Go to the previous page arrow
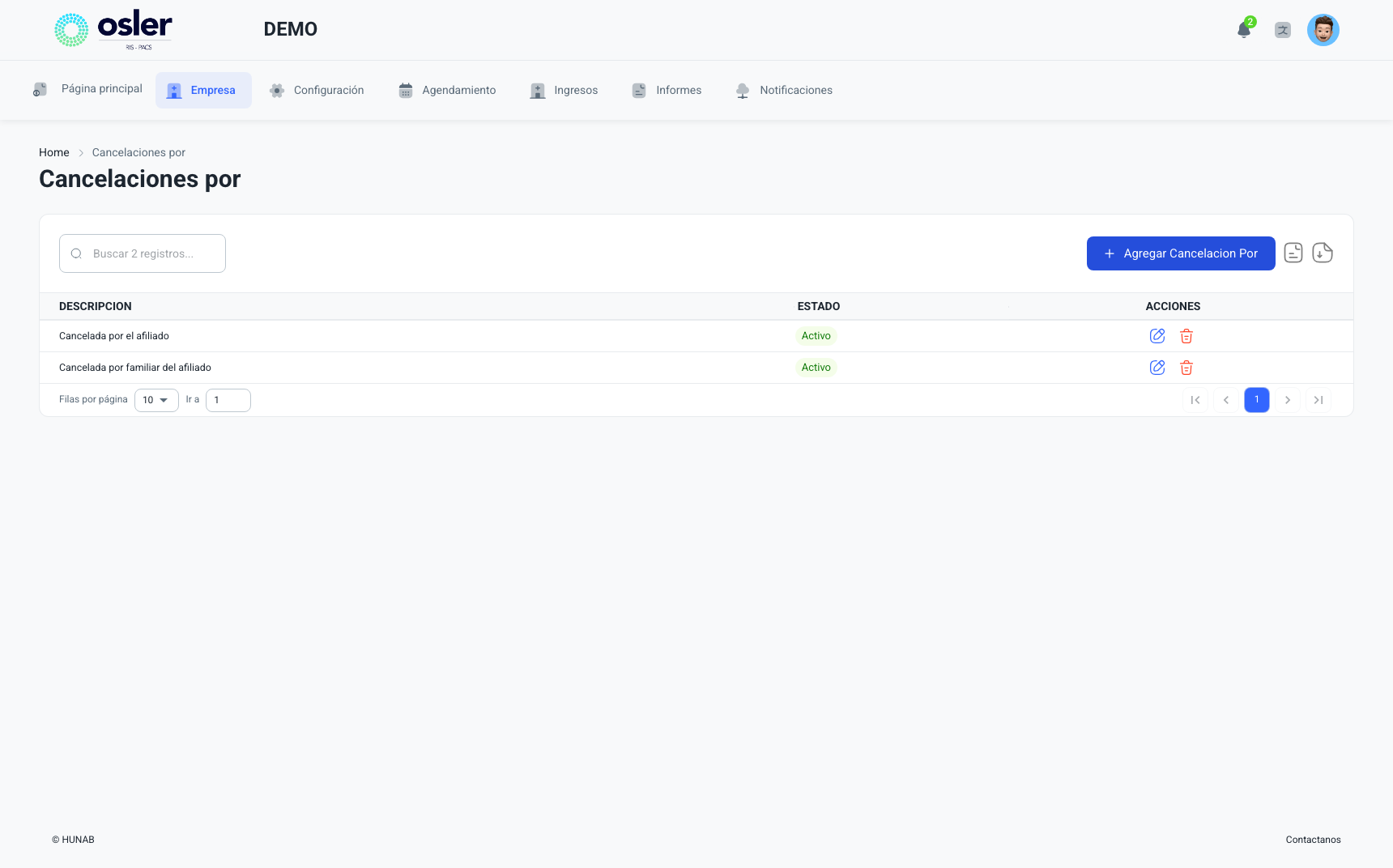Image resolution: width=1393 pixels, height=868 pixels. [x=1226, y=400]
